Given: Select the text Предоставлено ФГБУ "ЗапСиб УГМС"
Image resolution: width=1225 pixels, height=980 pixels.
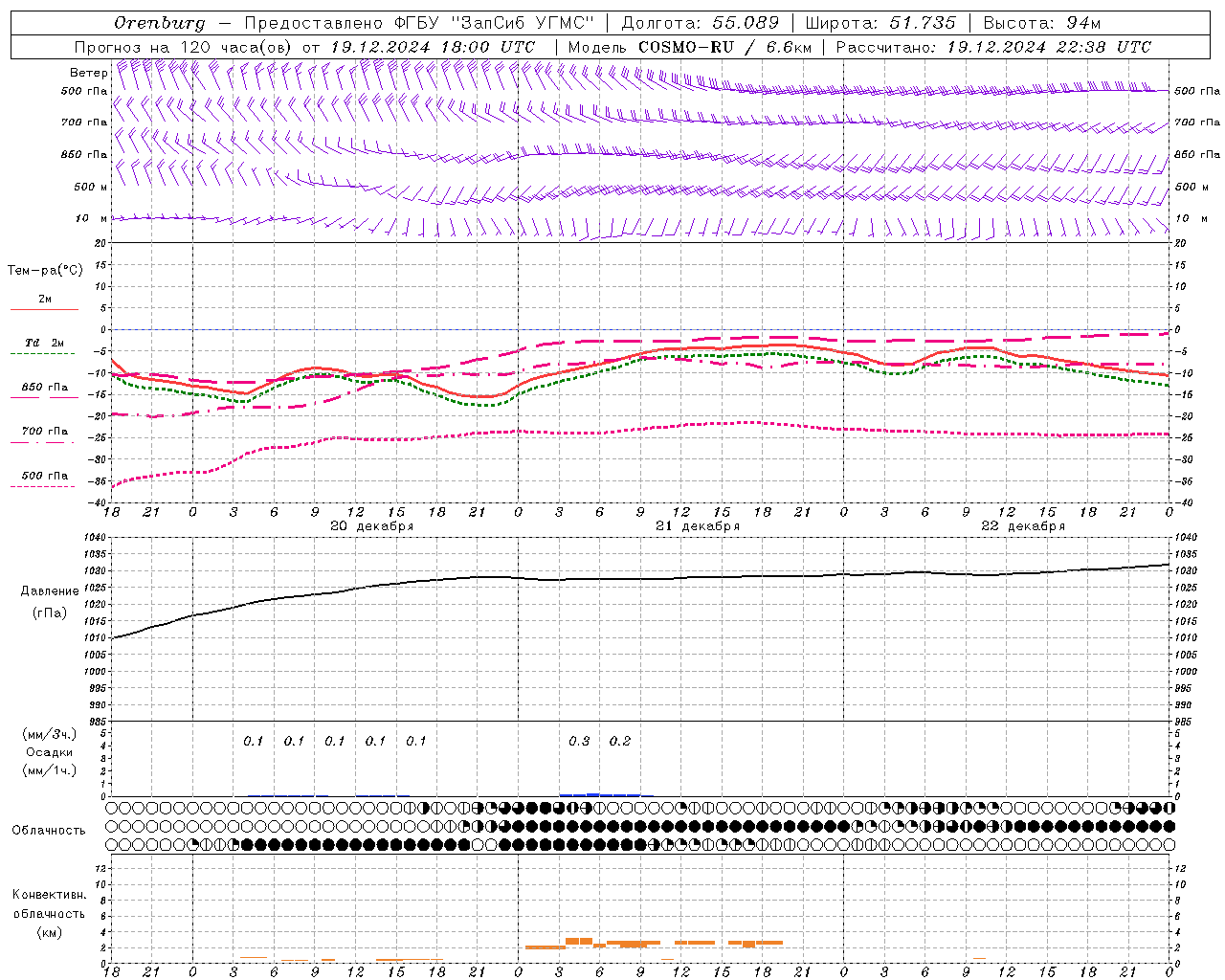Looking at the screenshot, I should click(419, 23).
